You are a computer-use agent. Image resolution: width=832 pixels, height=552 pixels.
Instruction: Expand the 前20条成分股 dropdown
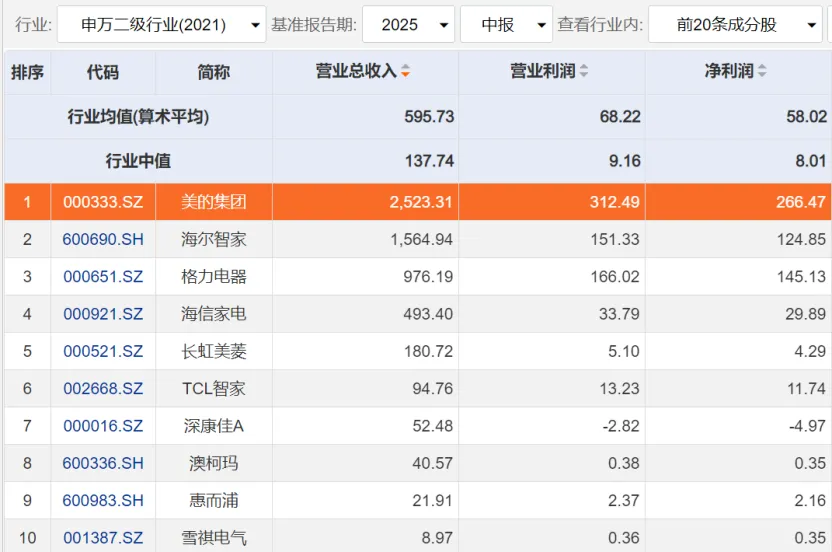(735, 24)
